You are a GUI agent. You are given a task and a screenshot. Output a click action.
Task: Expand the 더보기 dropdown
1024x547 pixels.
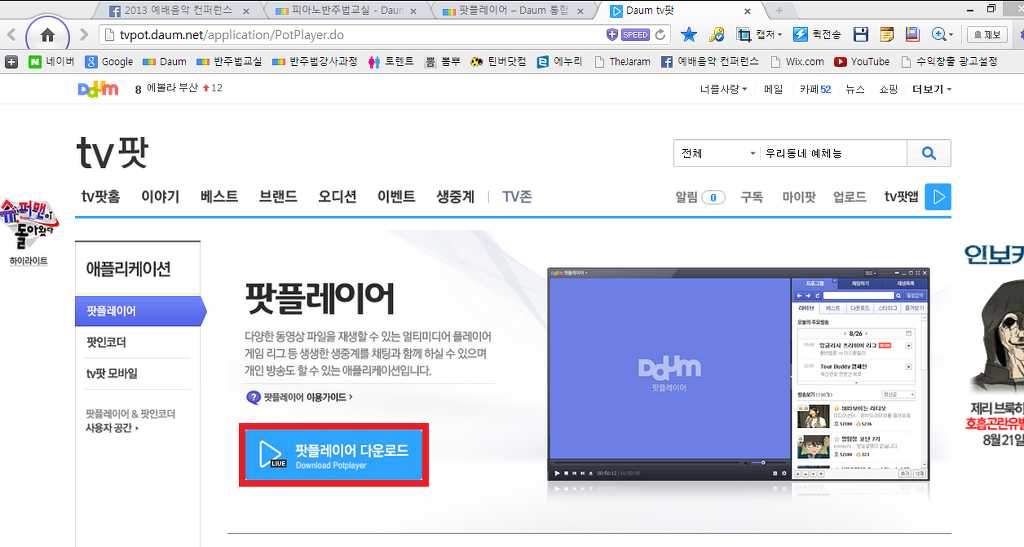[932, 89]
